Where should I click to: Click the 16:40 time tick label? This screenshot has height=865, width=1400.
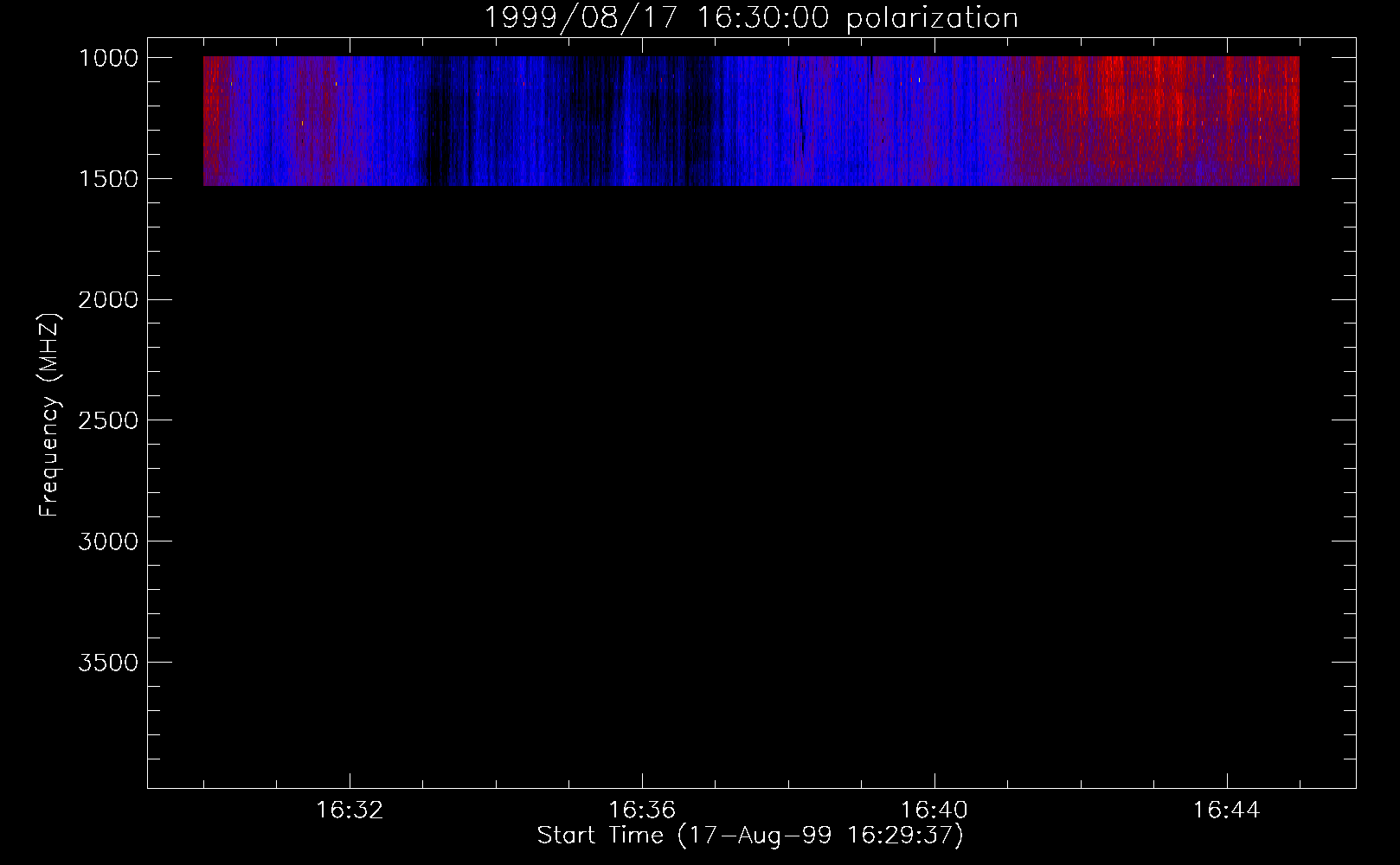point(934,811)
